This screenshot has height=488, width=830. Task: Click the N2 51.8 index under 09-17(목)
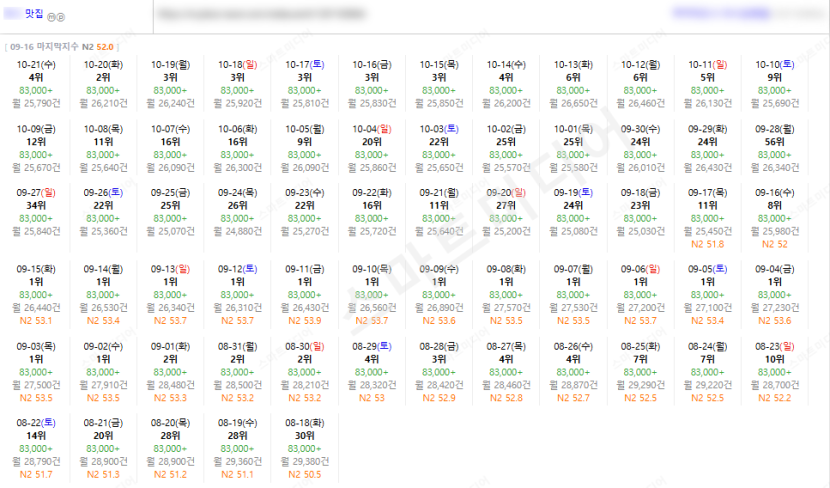pos(707,245)
